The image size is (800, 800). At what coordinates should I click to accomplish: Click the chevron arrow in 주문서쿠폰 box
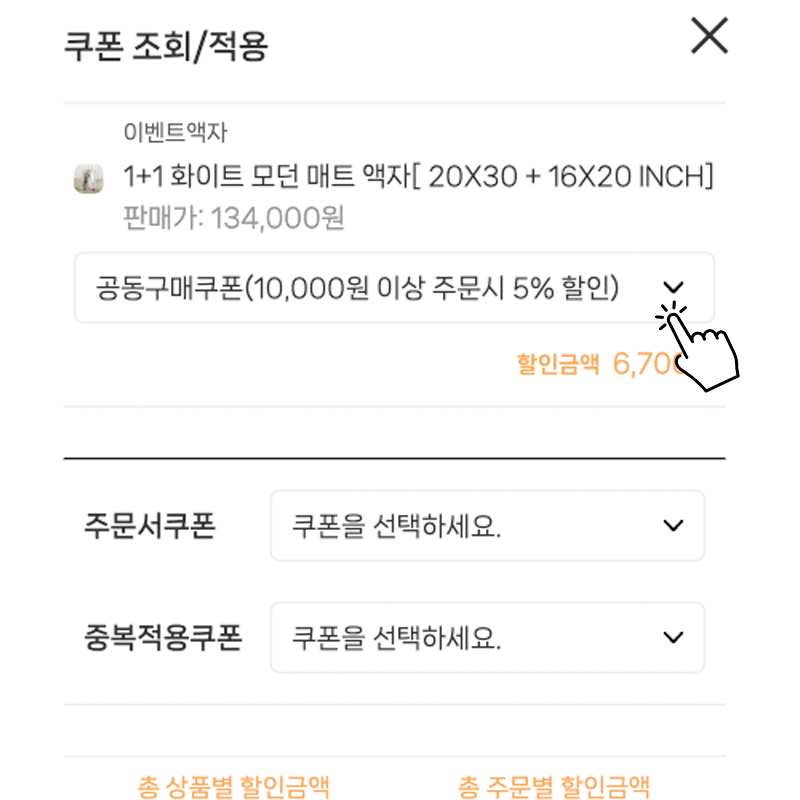(673, 526)
